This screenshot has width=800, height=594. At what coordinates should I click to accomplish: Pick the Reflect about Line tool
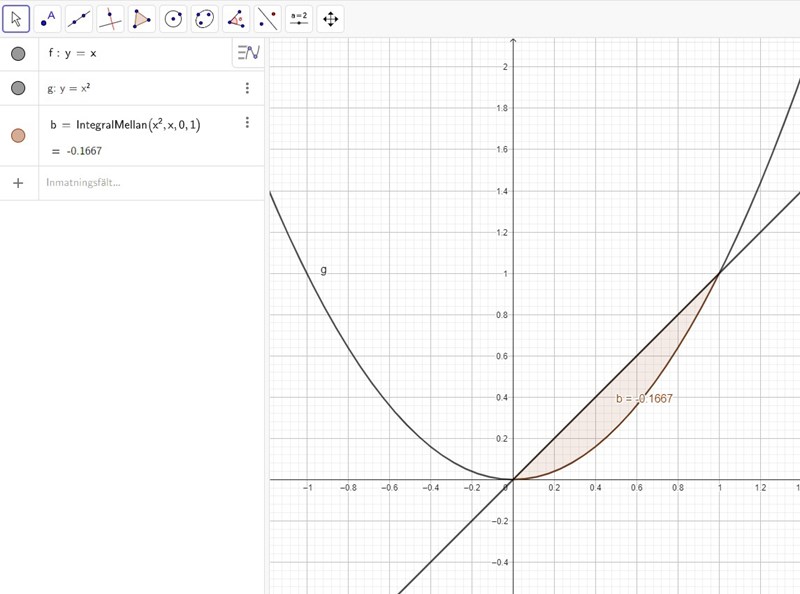pos(267,18)
